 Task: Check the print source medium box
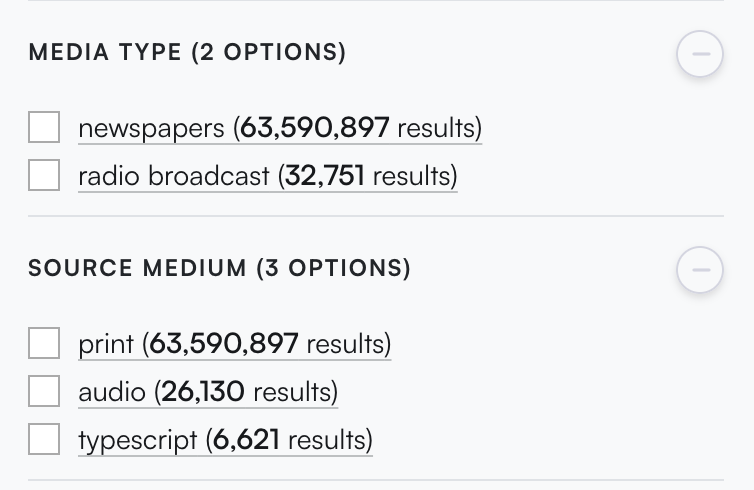coord(44,343)
